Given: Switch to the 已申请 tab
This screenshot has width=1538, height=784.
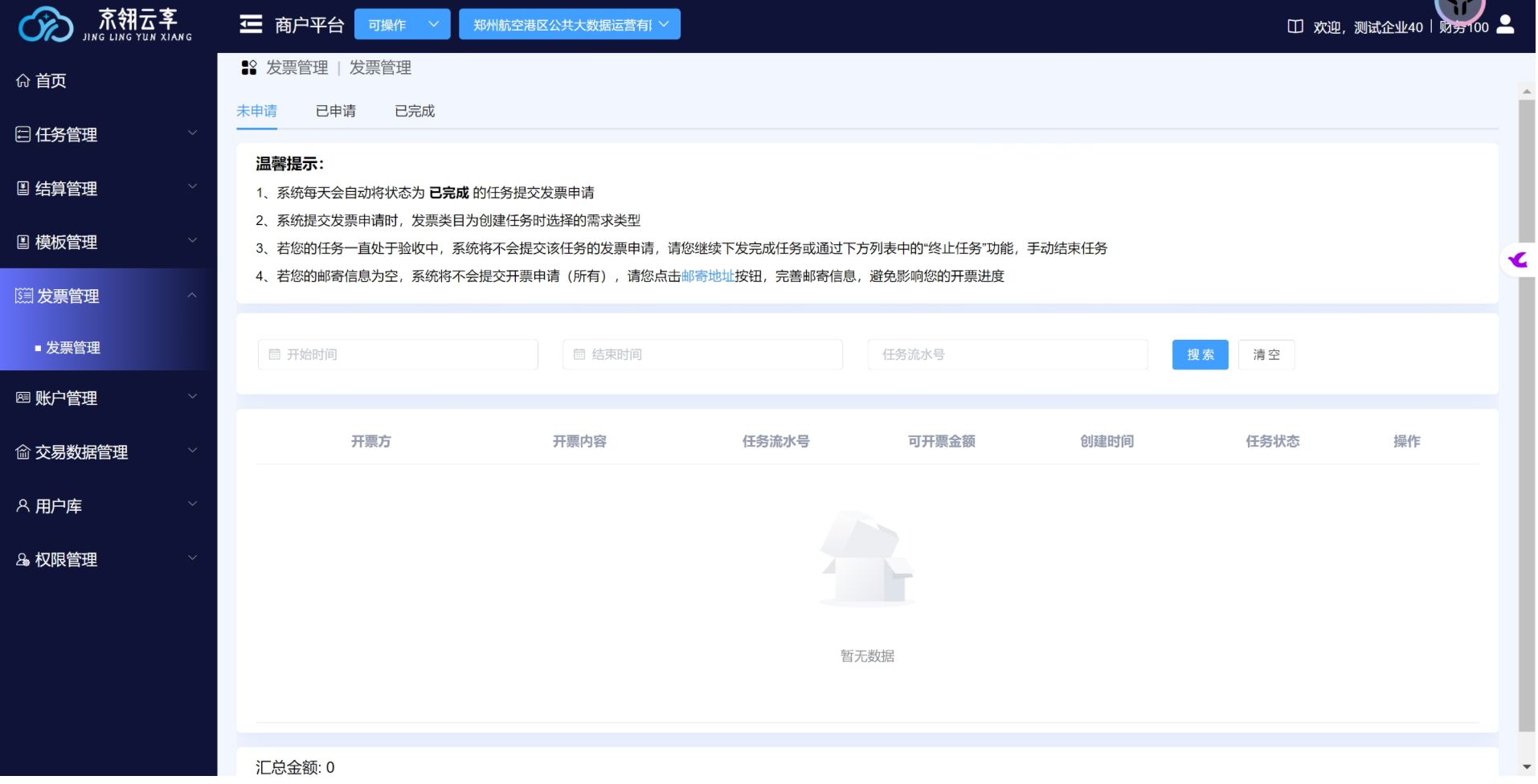Looking at the screenshot, I should click(335, 112).
